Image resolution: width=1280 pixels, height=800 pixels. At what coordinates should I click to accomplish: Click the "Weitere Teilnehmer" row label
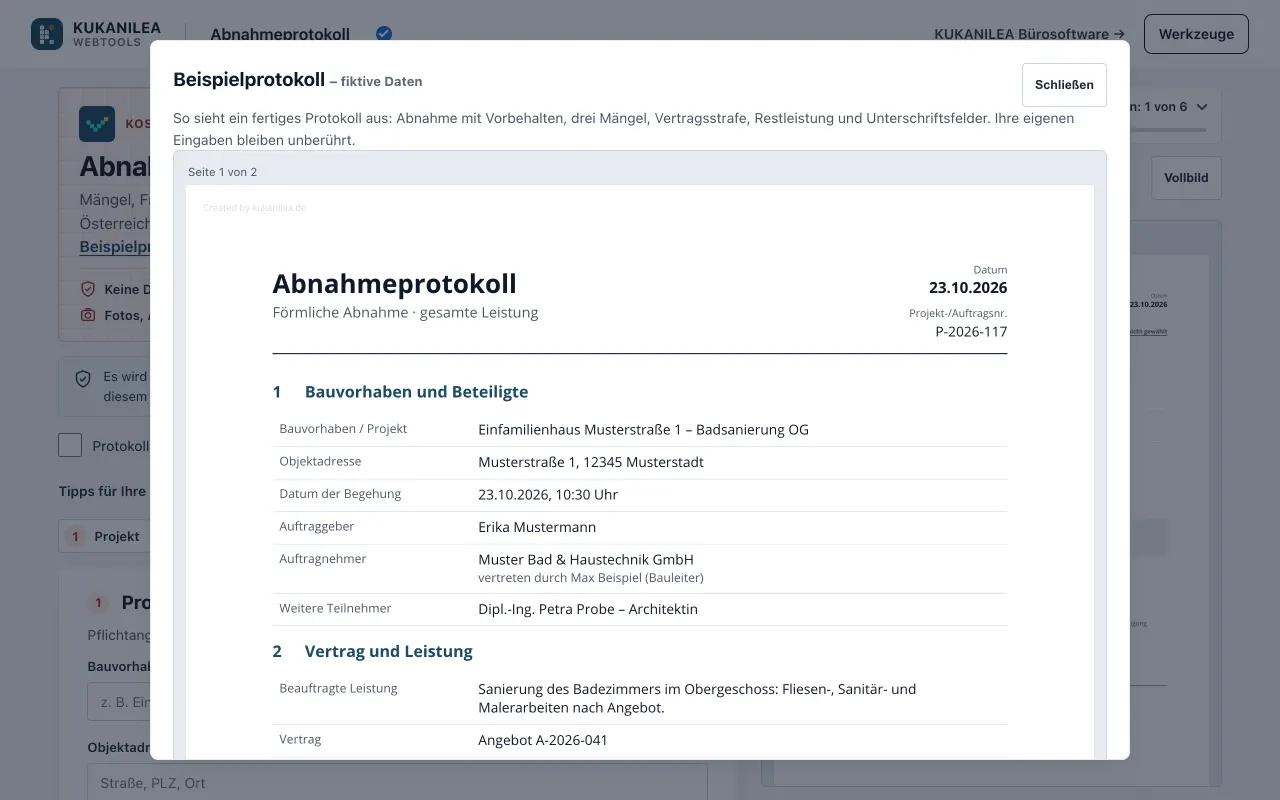(x=335, y=608)
